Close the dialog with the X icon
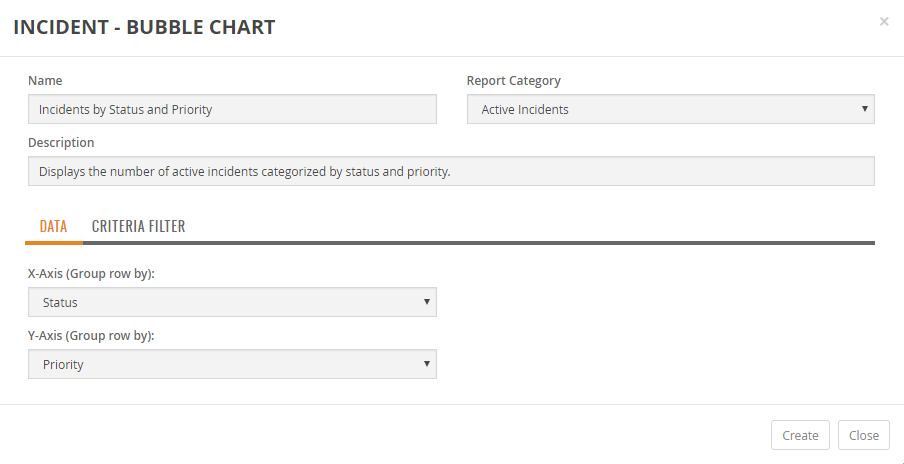Viewport: 904px width, 464px height. 884,21
